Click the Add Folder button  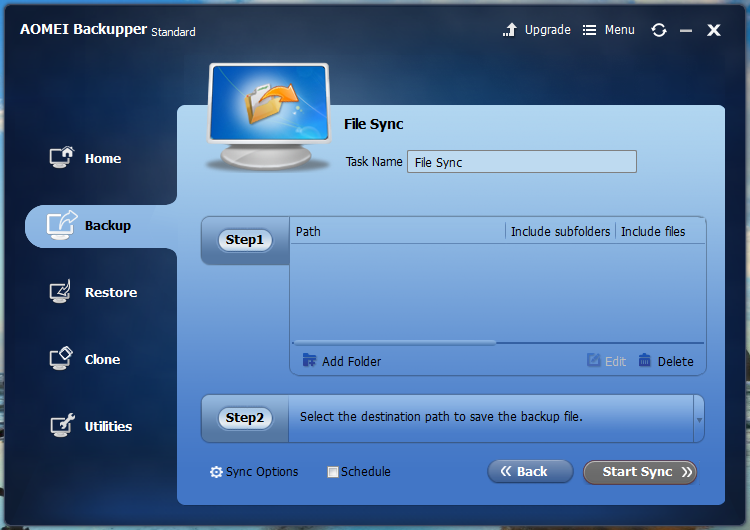[342, 361]
